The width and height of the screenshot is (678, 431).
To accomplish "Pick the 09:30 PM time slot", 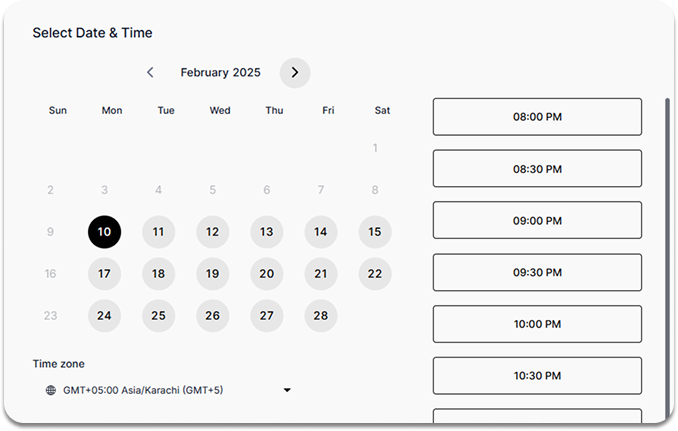I will tap(537, 272).
